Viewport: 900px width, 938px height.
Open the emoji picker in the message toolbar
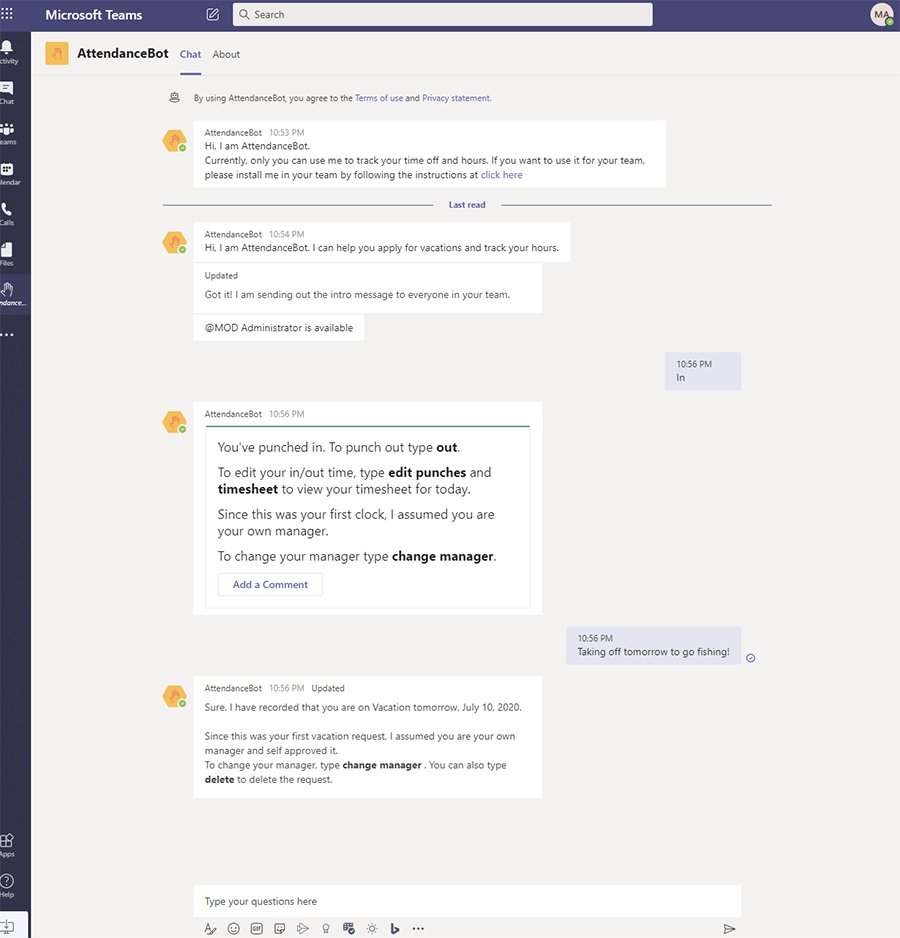click(233, 928)
